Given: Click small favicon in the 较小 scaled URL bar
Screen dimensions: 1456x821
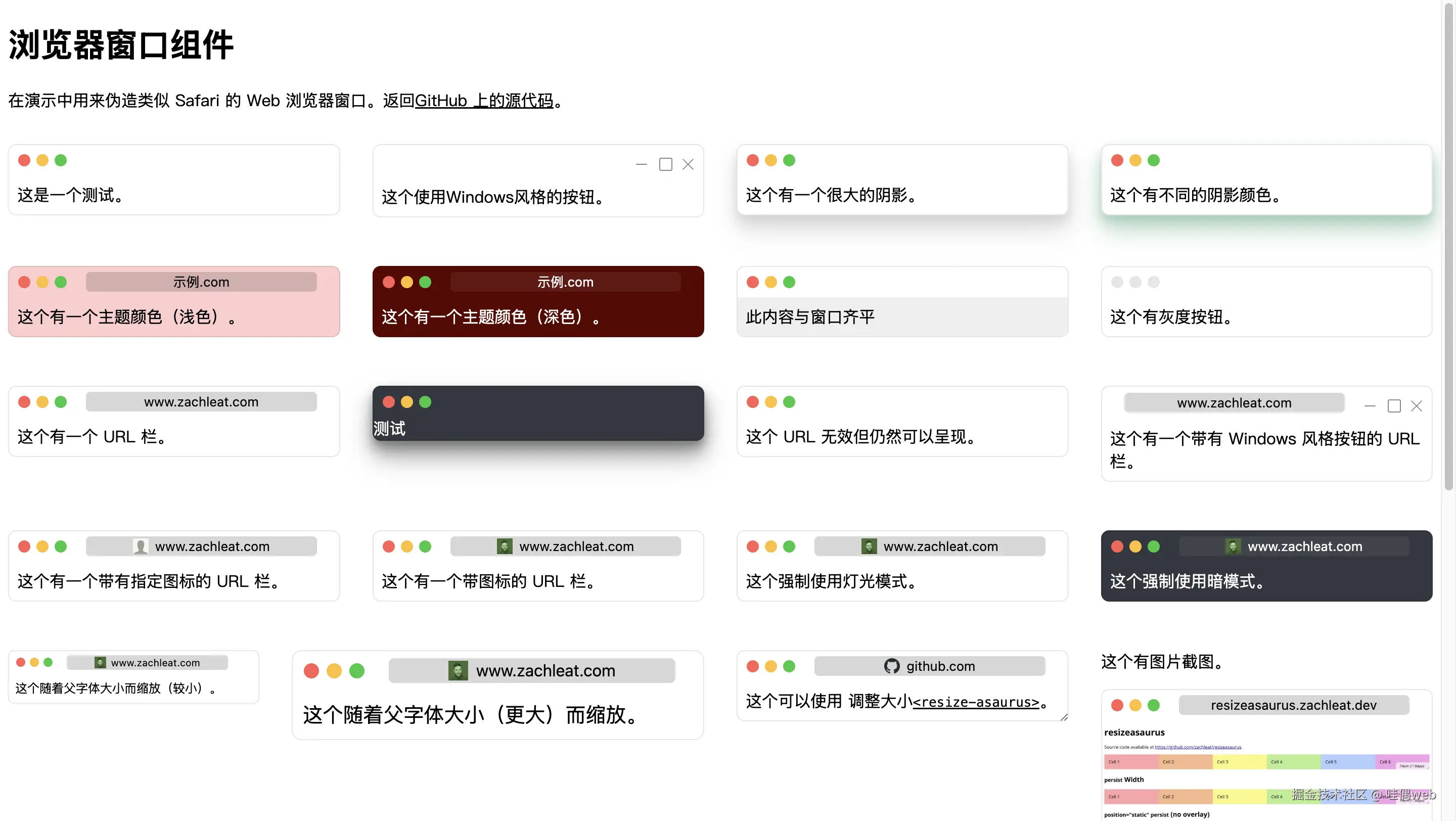Looking at the screenshot, I should pyautogui.click(x=100, y=663).
